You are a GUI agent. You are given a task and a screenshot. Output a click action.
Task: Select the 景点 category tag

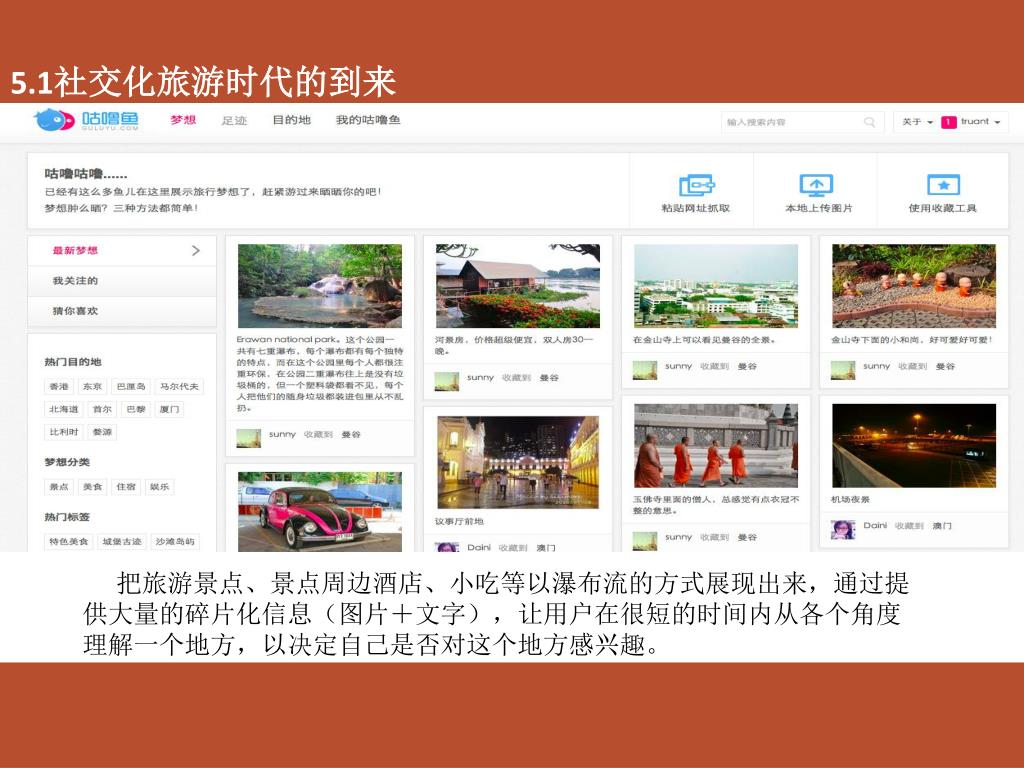click(x=59, y=487)
